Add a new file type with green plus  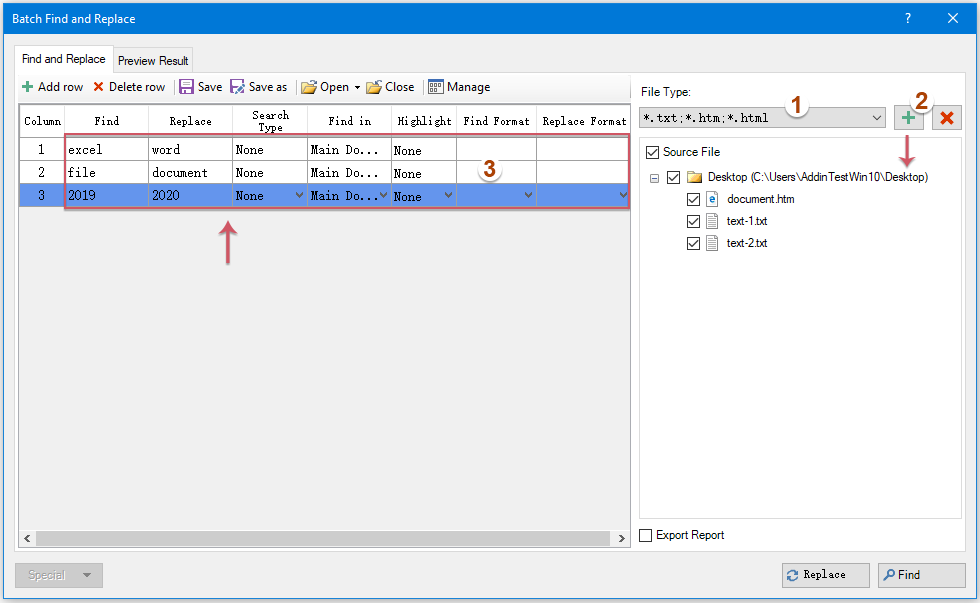click(909, 117)
